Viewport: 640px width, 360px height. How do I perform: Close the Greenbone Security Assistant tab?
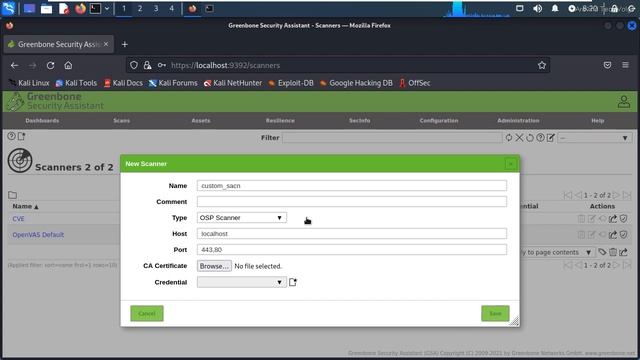pyautogui.click(x=106, y=44)
